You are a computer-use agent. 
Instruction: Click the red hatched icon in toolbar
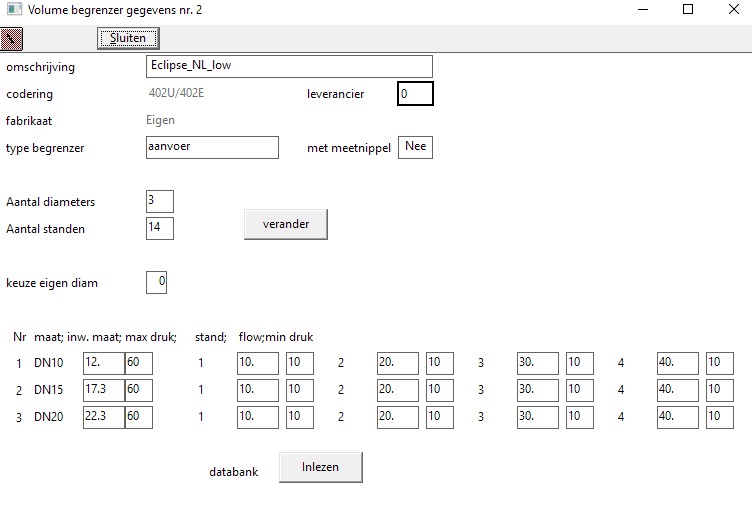point(12,39)
